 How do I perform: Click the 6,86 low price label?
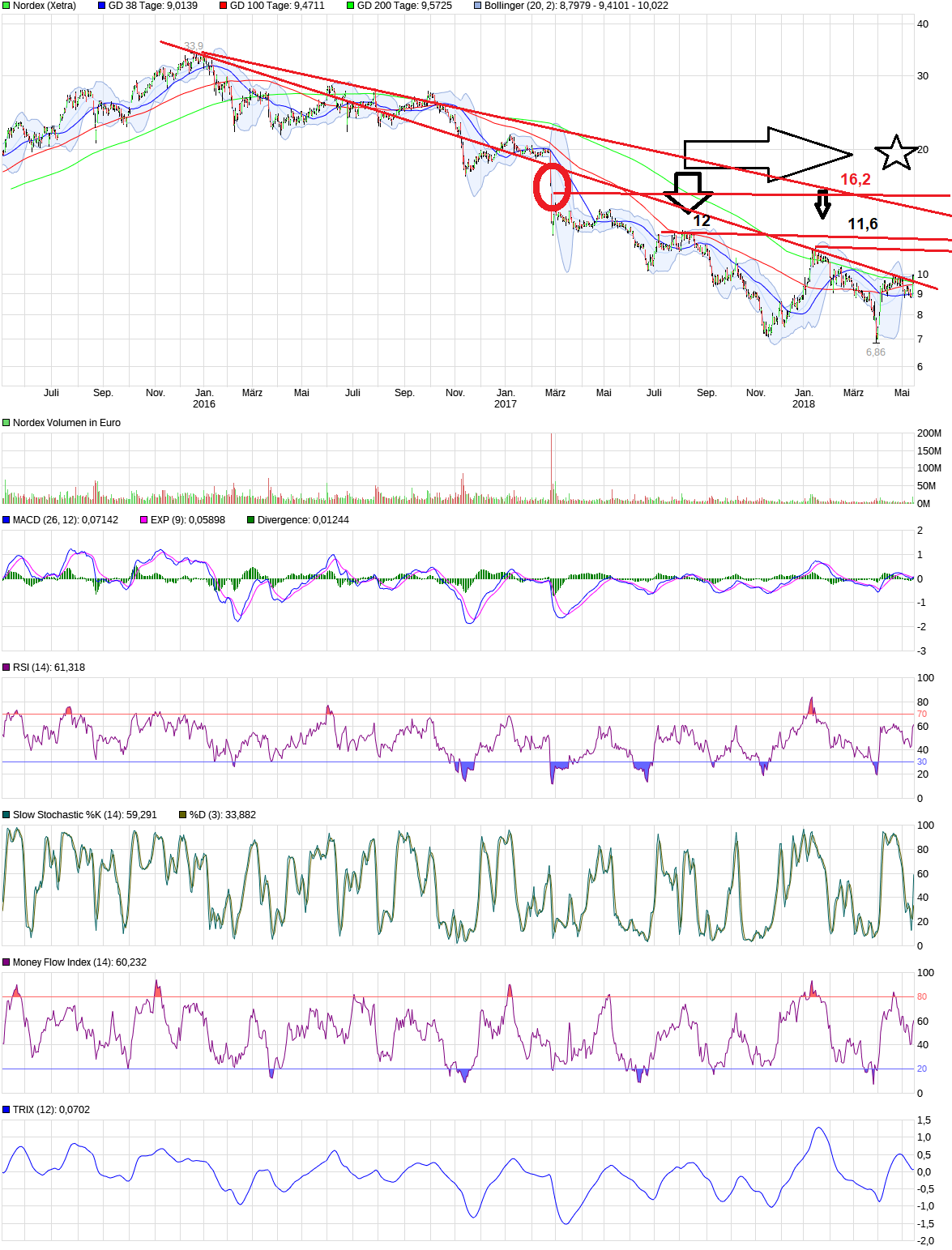(876, 352)
